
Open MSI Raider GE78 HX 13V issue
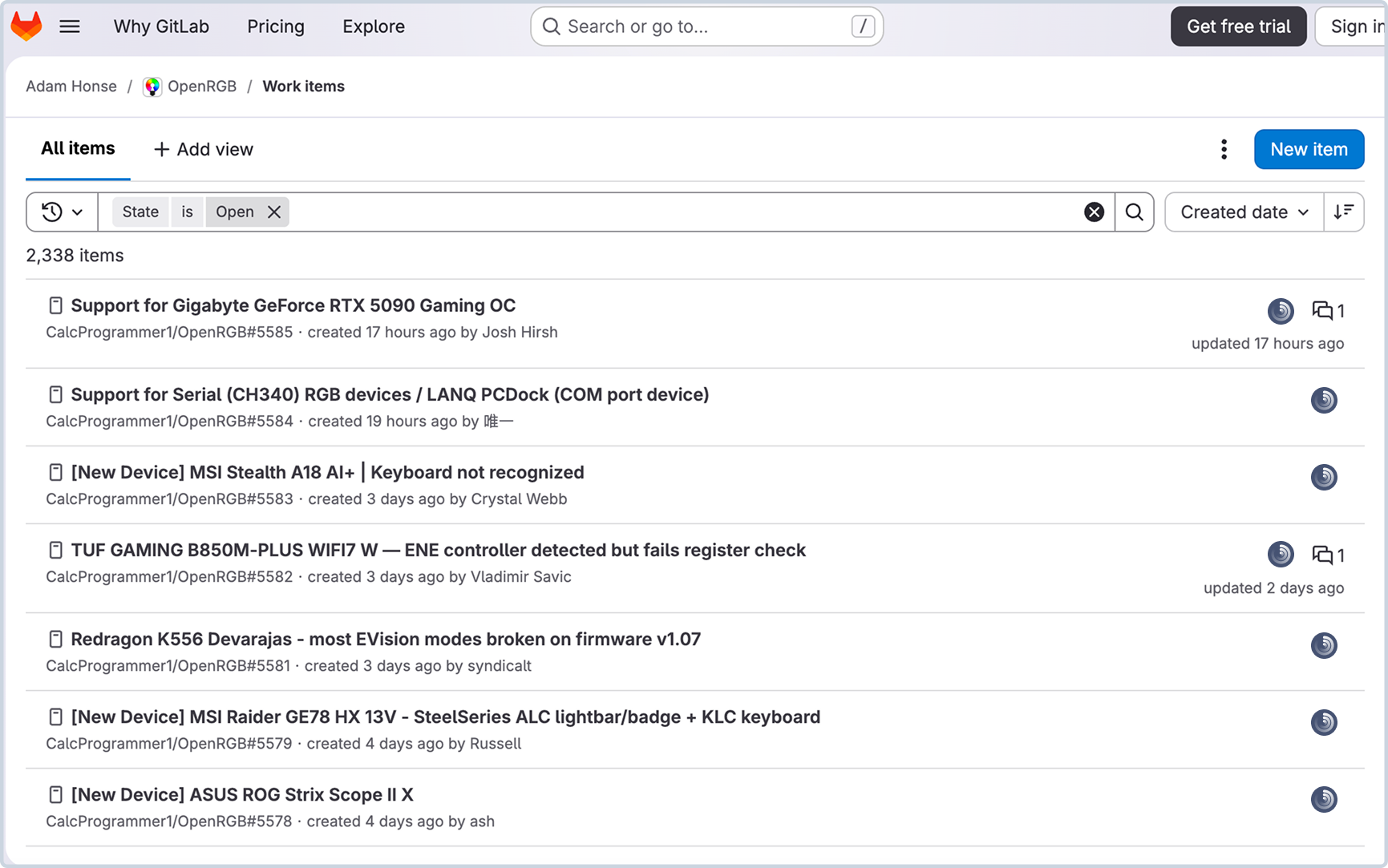coord(445,717)
